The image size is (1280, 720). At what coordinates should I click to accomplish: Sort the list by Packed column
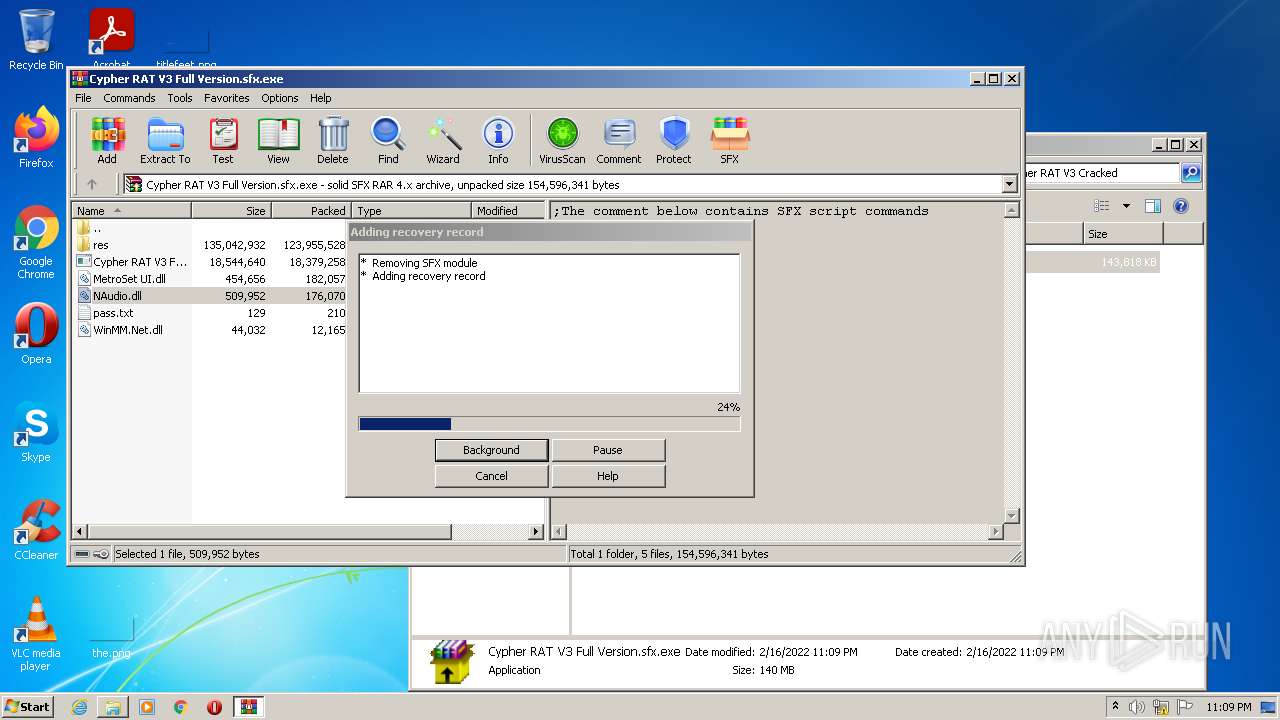pos(311,211)
